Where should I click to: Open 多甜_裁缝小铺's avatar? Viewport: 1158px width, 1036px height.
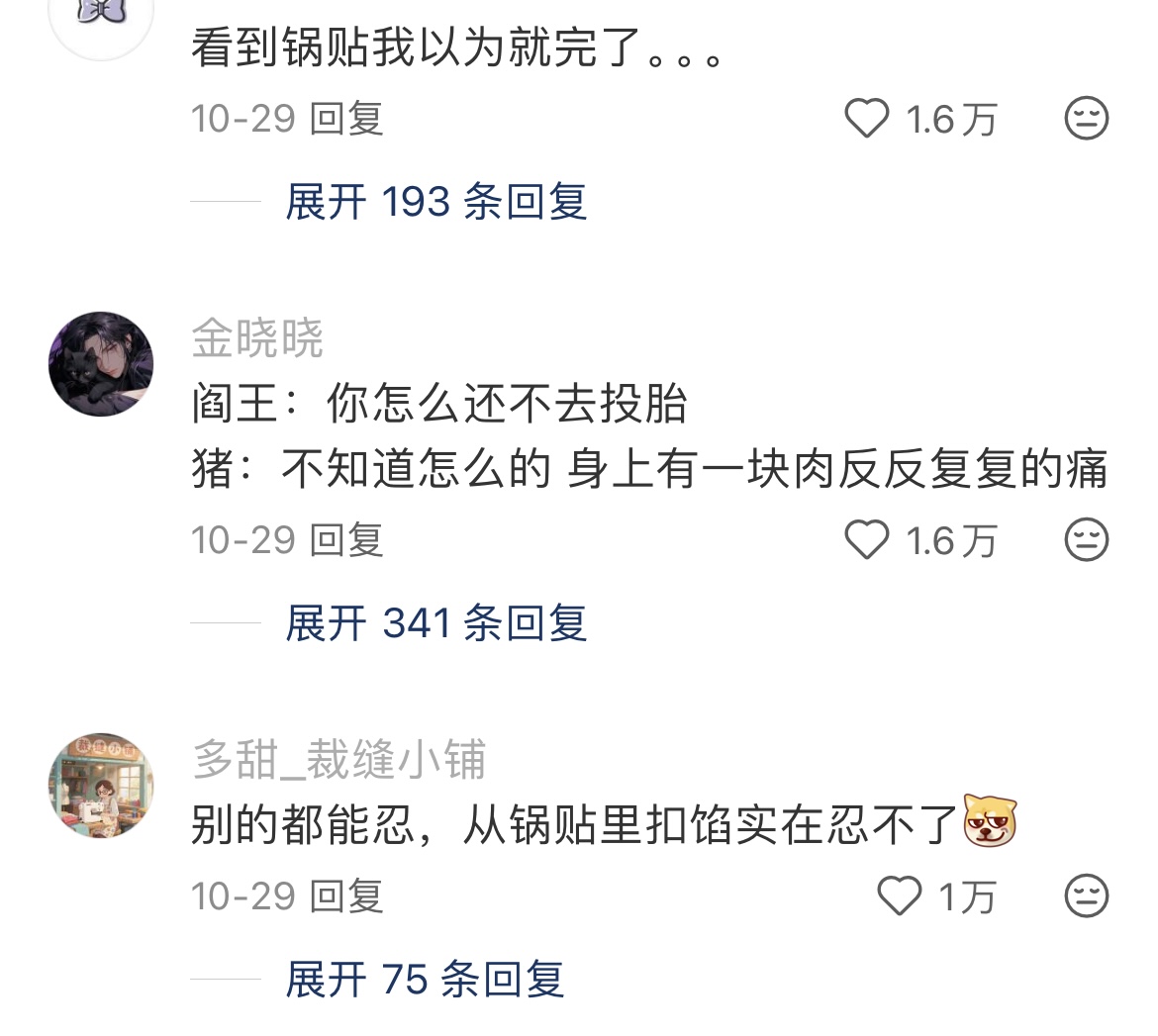coord(101,785)
